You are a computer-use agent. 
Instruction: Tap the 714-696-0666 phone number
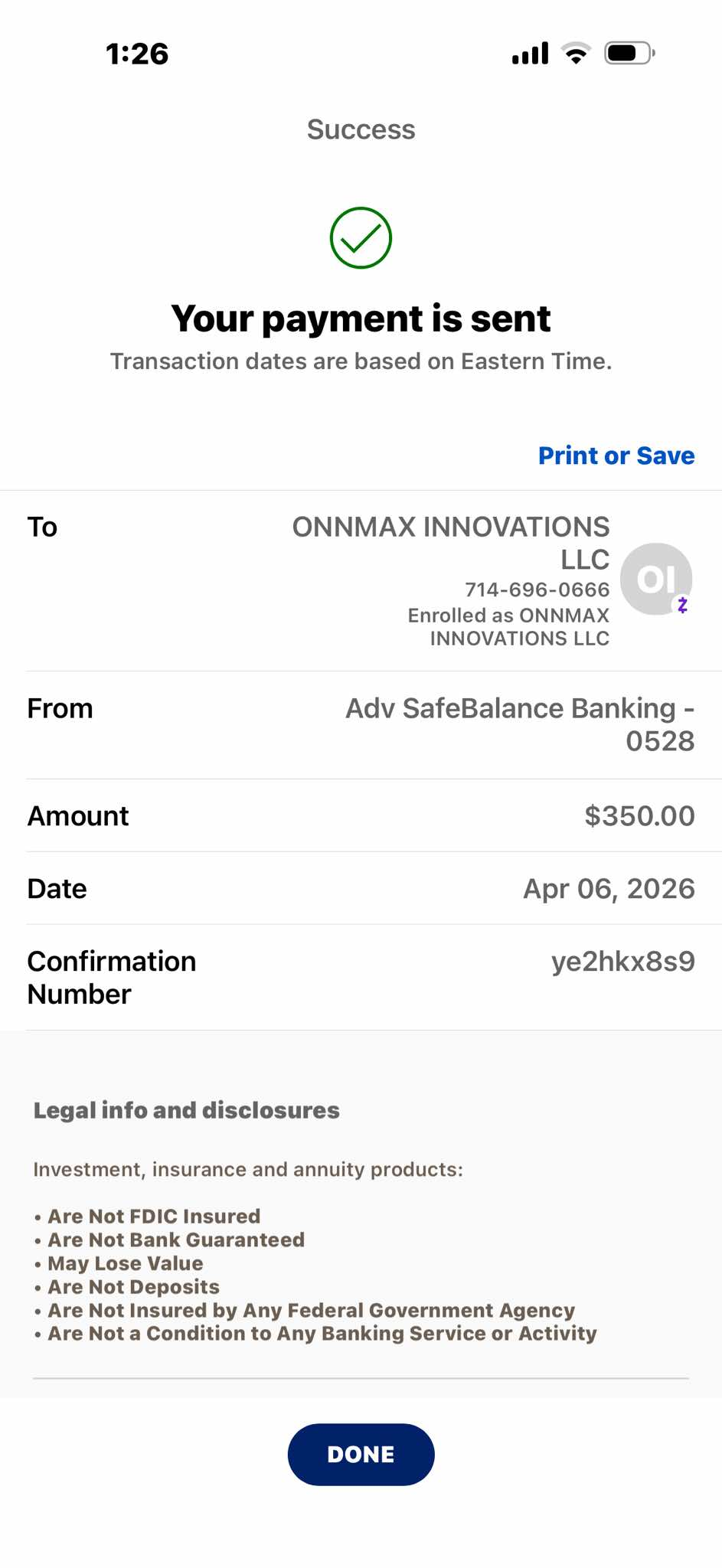coord(537,590)
